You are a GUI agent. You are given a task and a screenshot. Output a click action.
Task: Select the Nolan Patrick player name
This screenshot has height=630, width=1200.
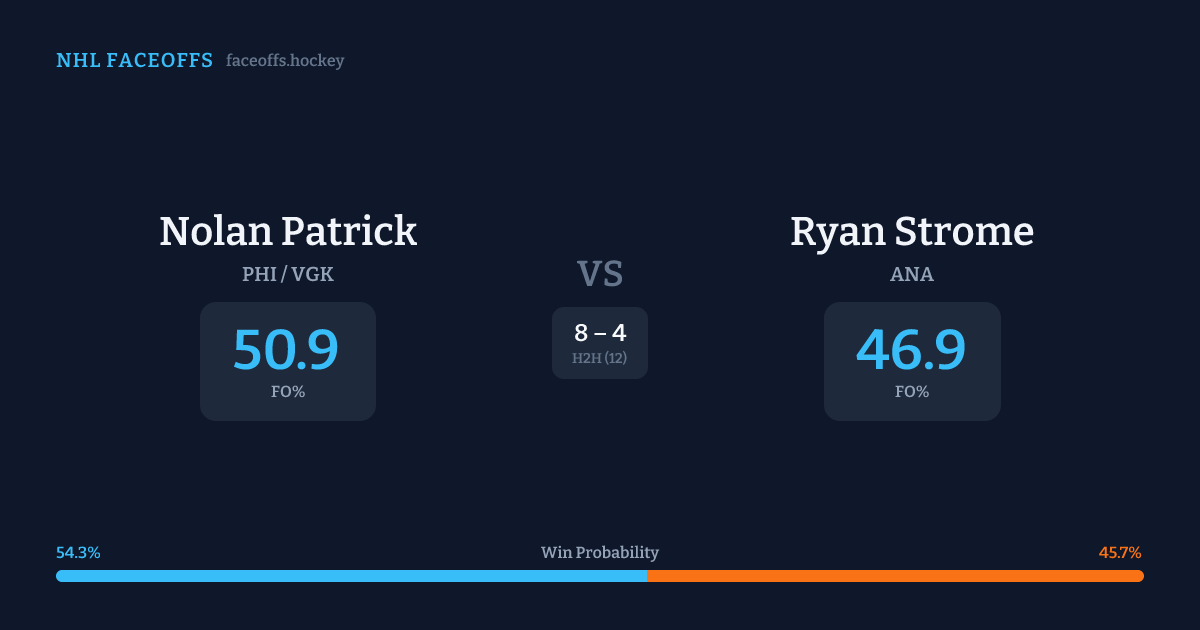coord(288,231)
